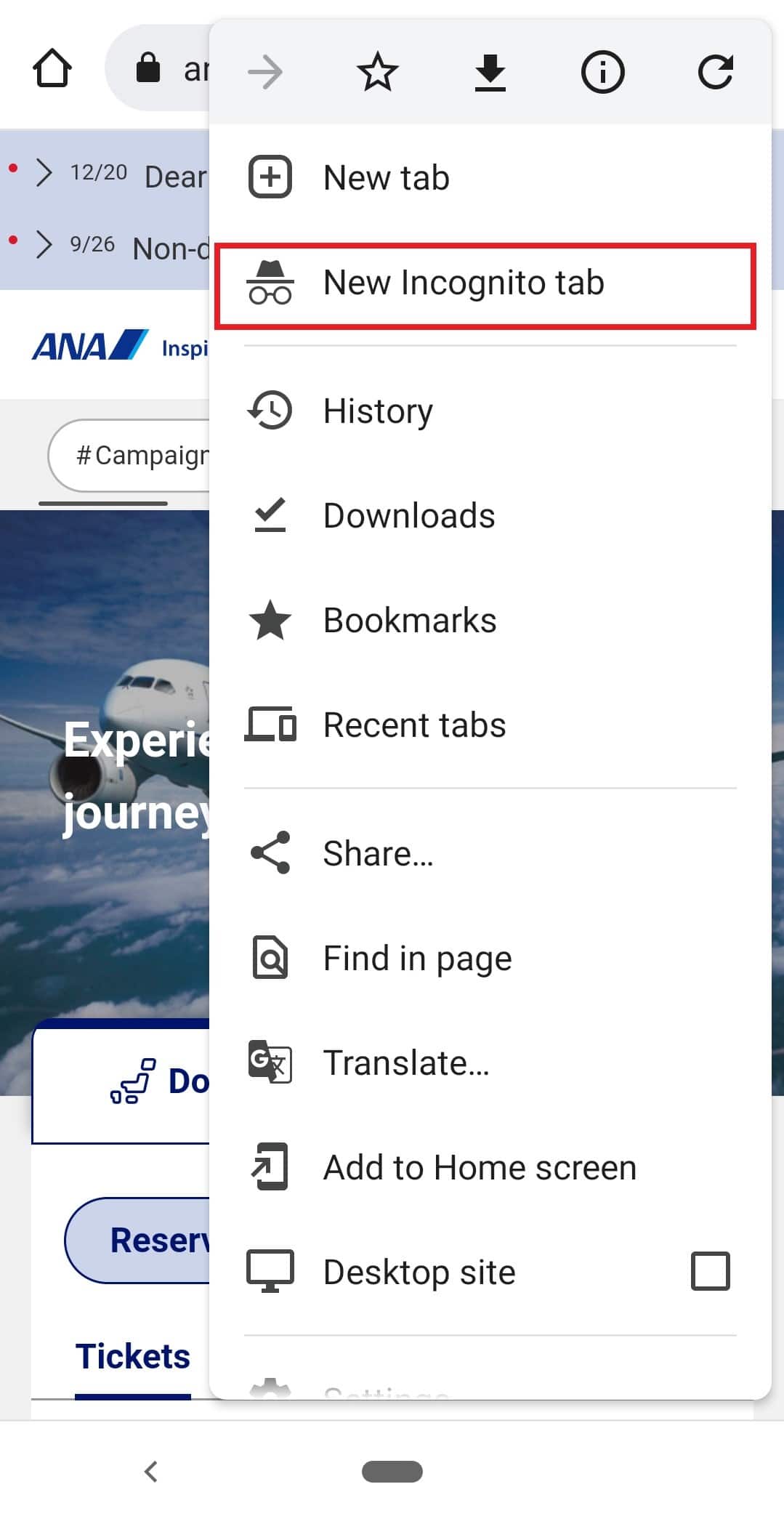This screenshot has width=784, height=1524.
Task: Expand the 12/20 notice chevron
Action: [44, 173]
